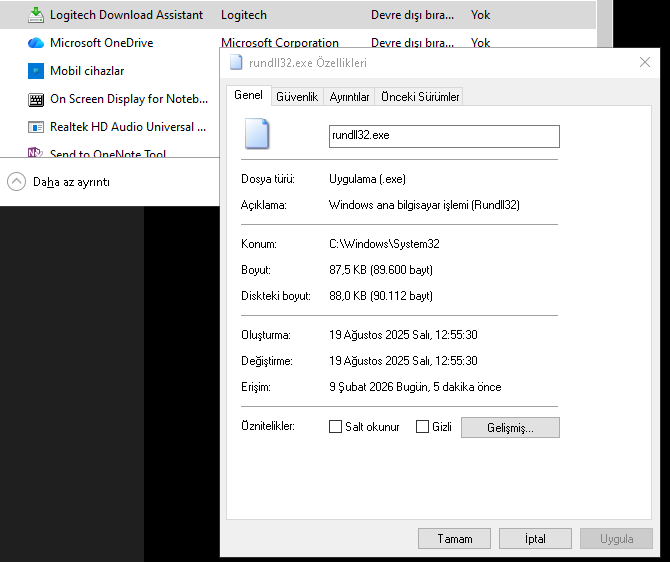Open the Güvenlik tab
The image size is (670, 562).
coord(297,97)
